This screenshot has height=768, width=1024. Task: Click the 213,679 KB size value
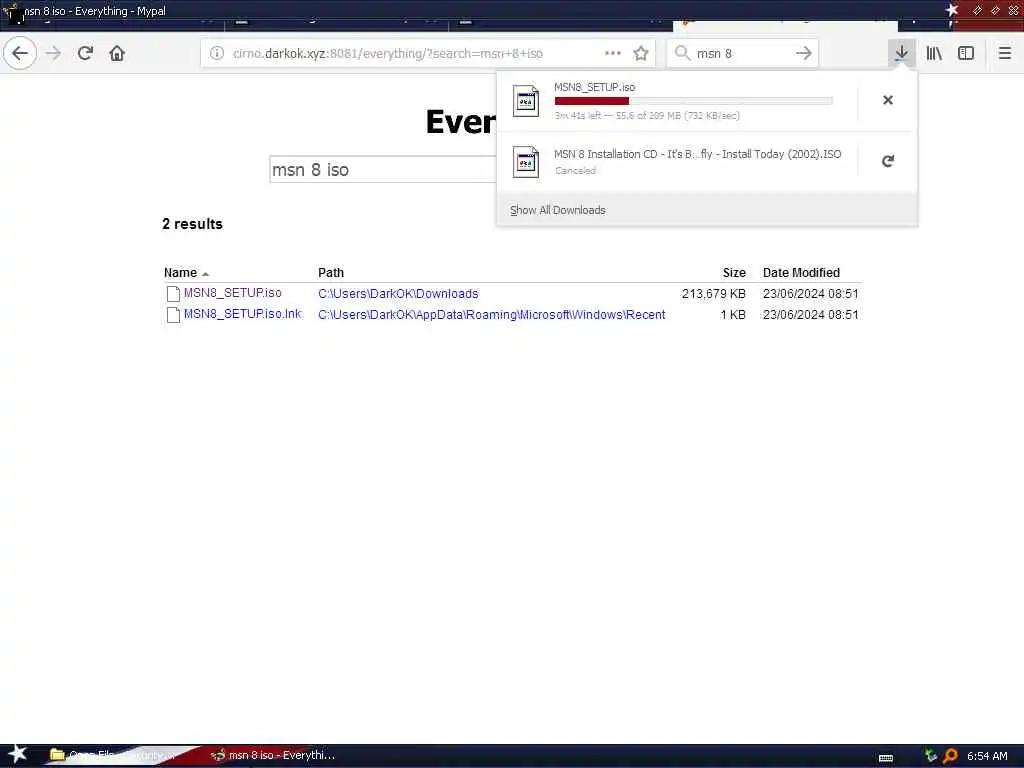coord(714,294)
